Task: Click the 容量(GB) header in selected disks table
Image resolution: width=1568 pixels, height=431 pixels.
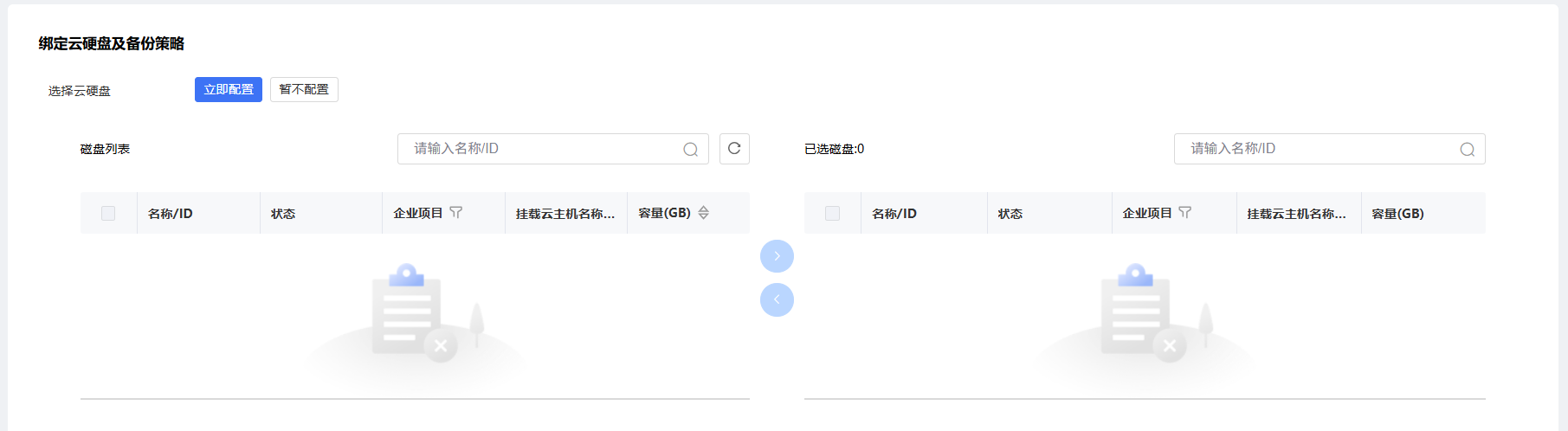Action: tap(1397, 214)
